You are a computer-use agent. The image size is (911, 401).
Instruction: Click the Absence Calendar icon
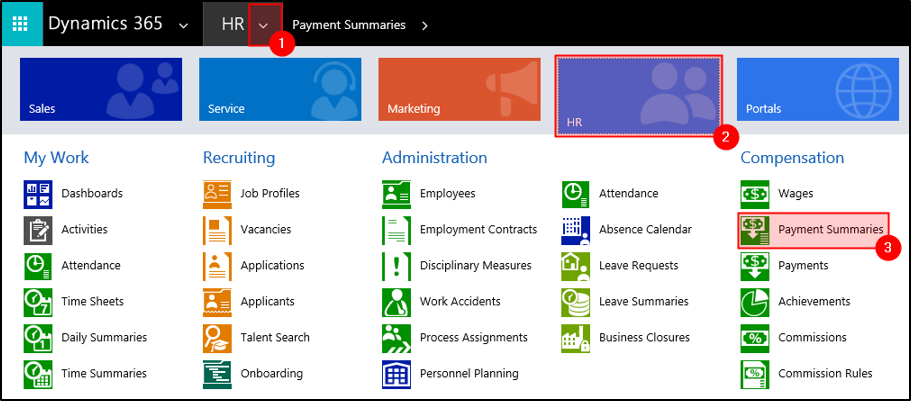coord(575,230)
